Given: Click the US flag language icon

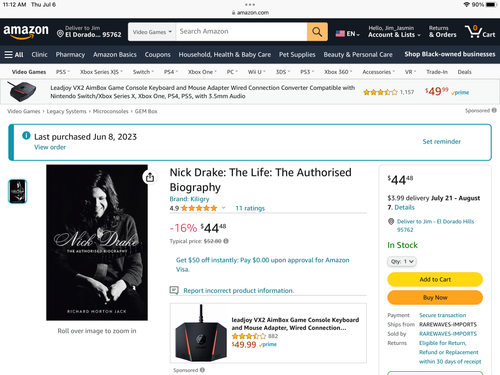Looking at the screenshot, I should 340,34.
